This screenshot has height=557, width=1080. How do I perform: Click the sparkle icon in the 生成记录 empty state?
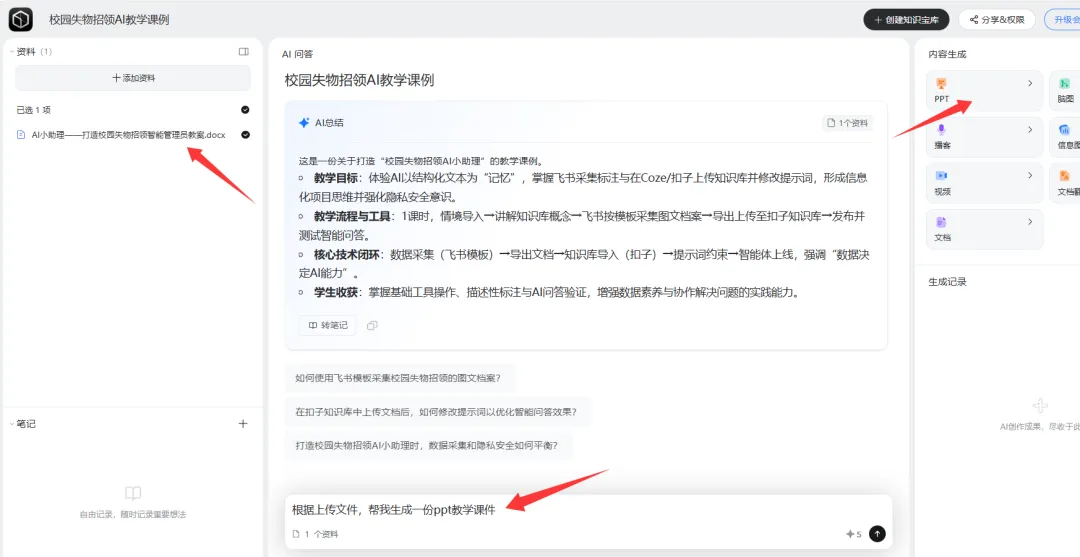(1041, 406)
